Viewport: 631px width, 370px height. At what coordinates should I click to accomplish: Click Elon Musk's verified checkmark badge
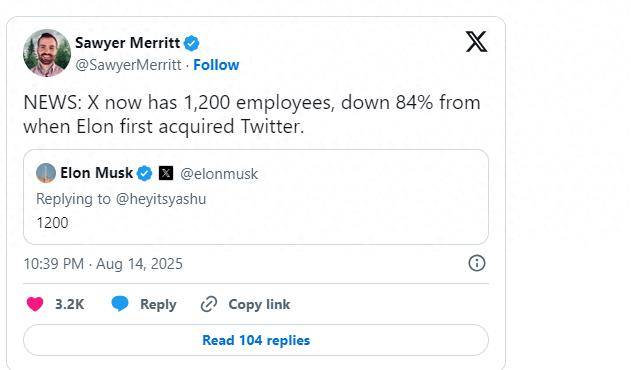click(145, 174)
